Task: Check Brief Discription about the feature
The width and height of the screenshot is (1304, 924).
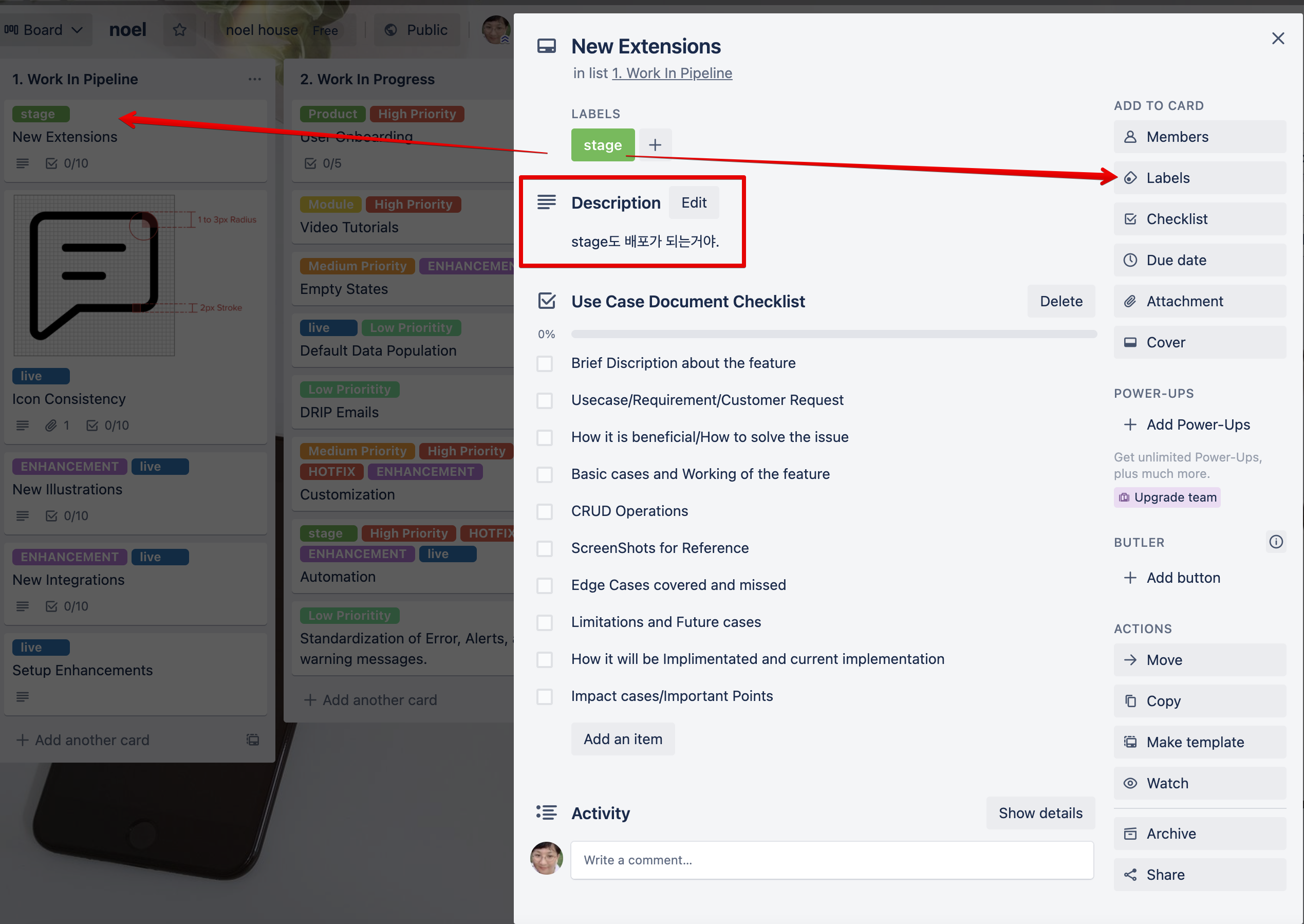Action: (x=545, y=363)
